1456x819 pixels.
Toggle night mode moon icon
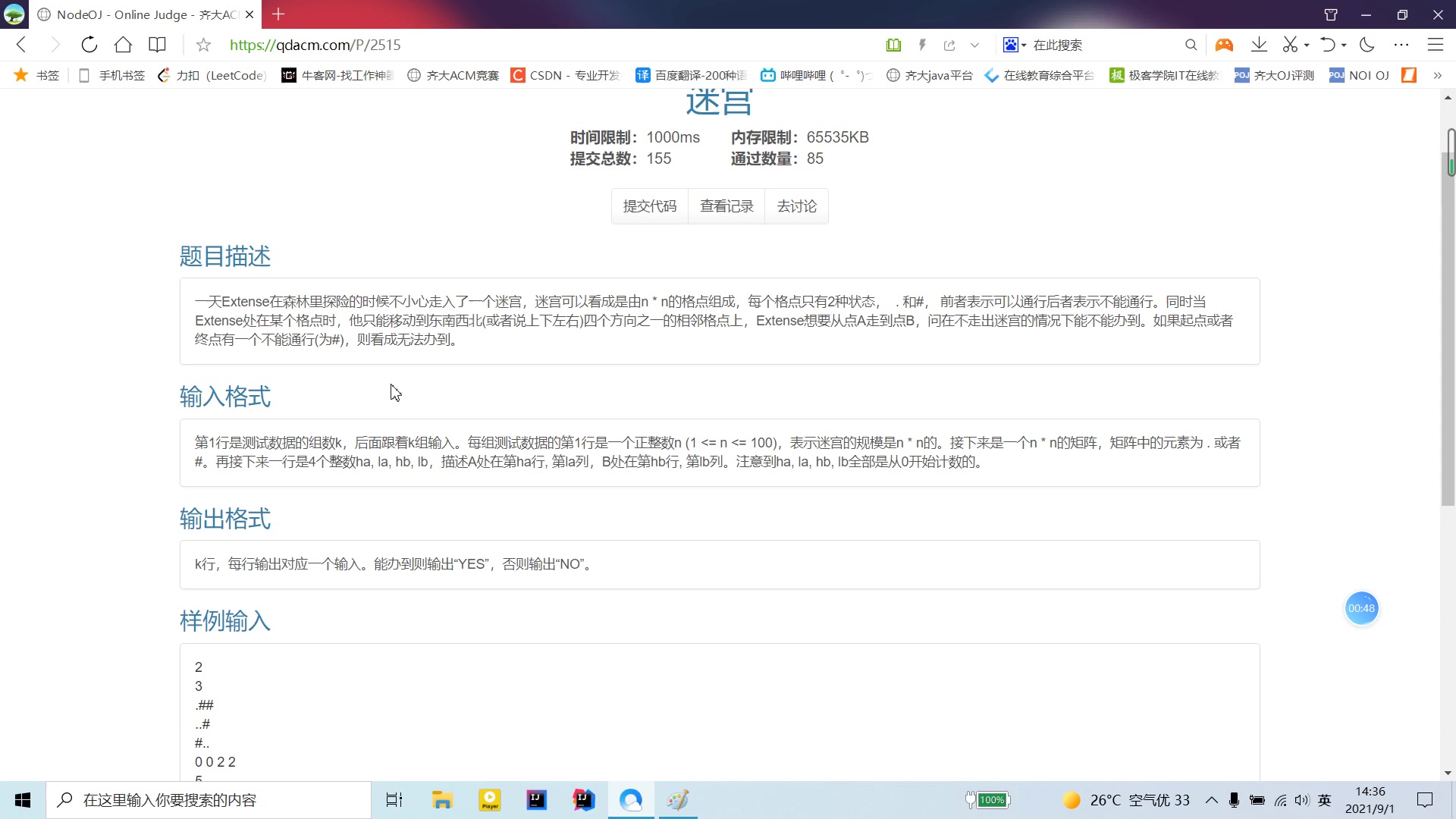point(1367,45)
